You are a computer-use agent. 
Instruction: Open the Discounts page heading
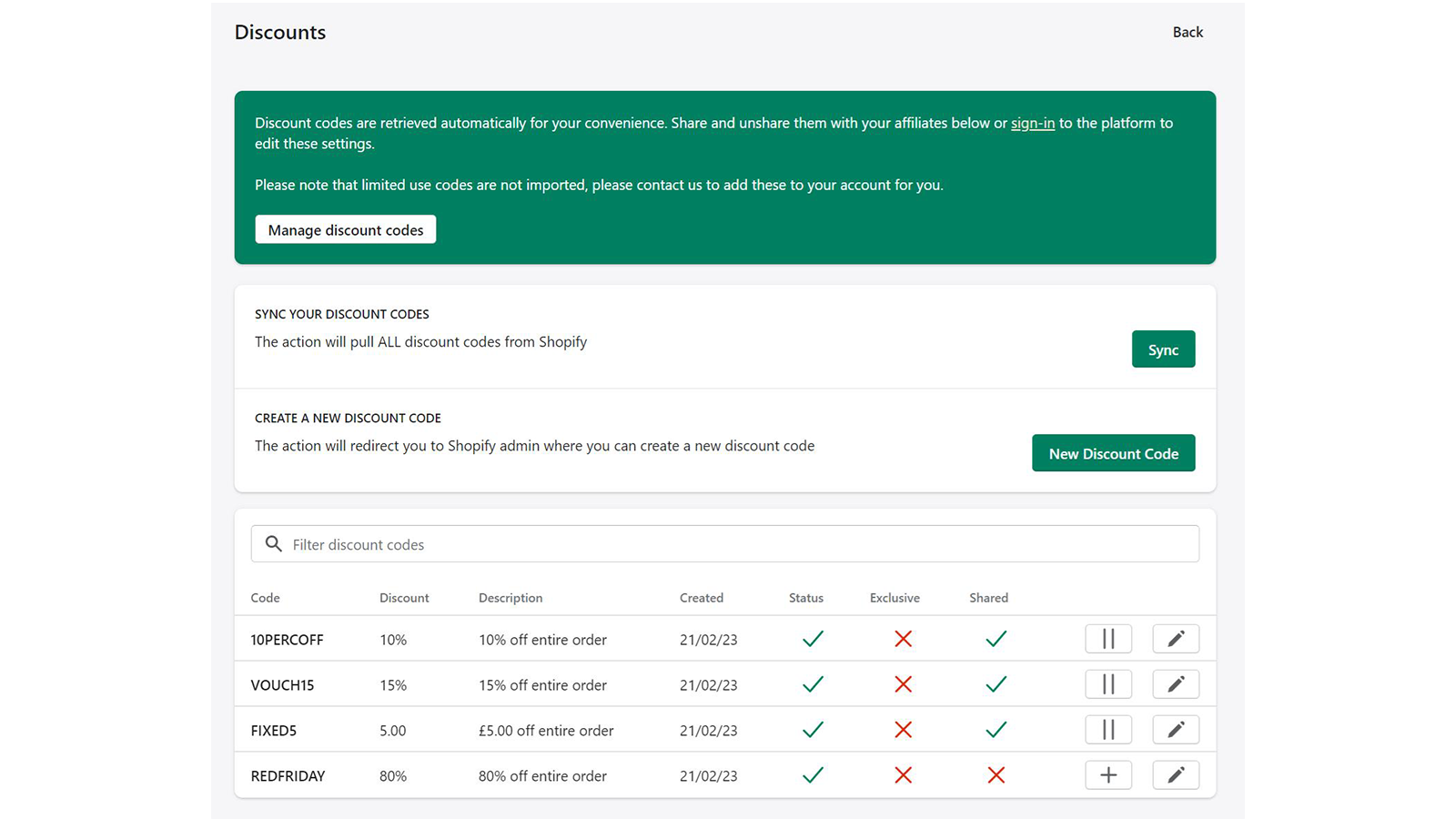(279, 32)
